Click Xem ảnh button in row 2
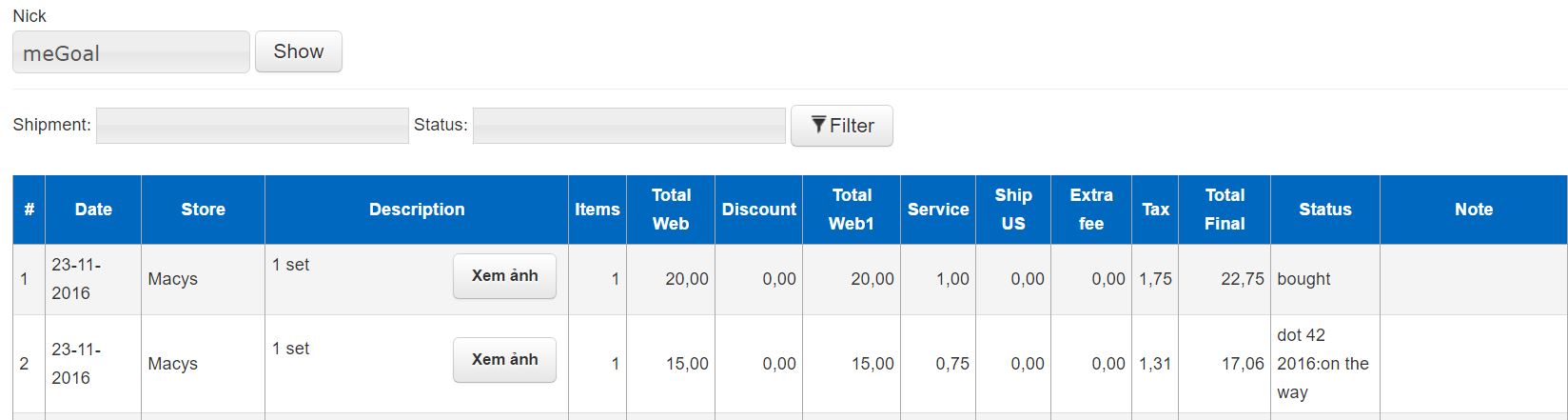Screen dimensions: 1568x420 (504, 360)
